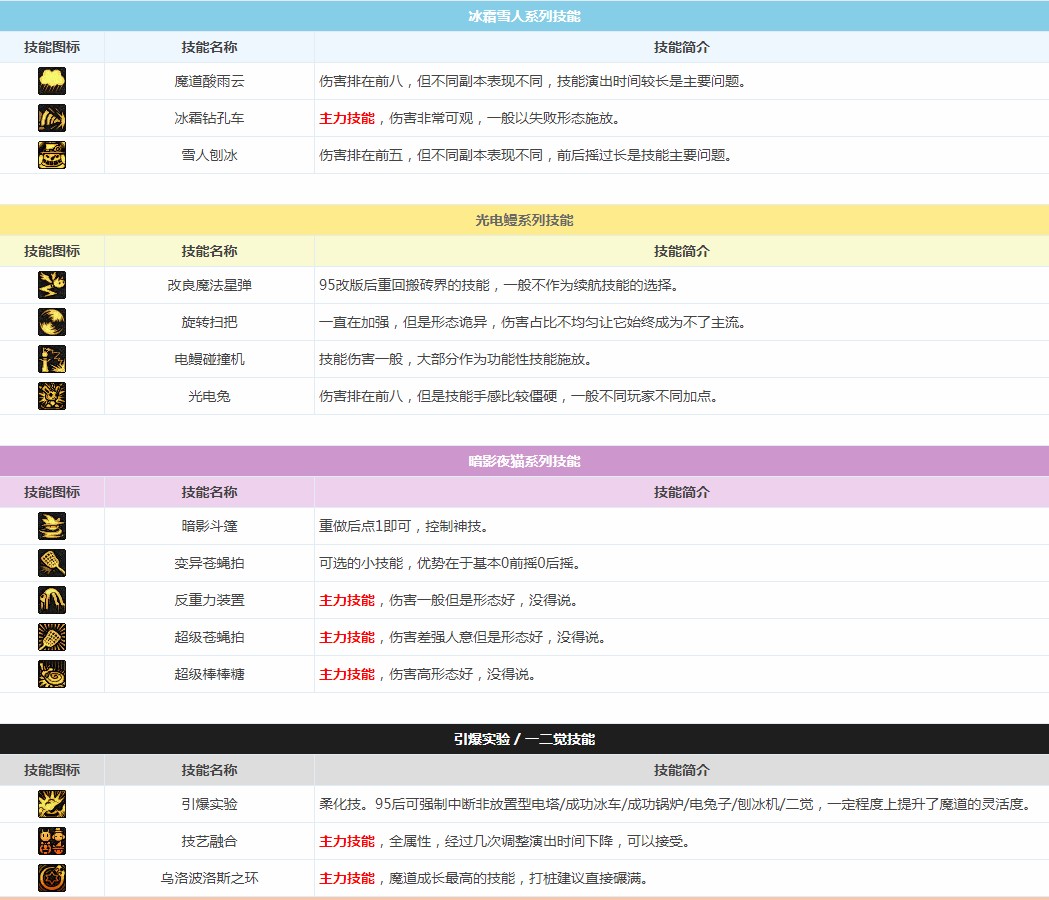
Task: Click the 反重力装置 skill icon
Action: pyautogui.click(x=52, y=600)
